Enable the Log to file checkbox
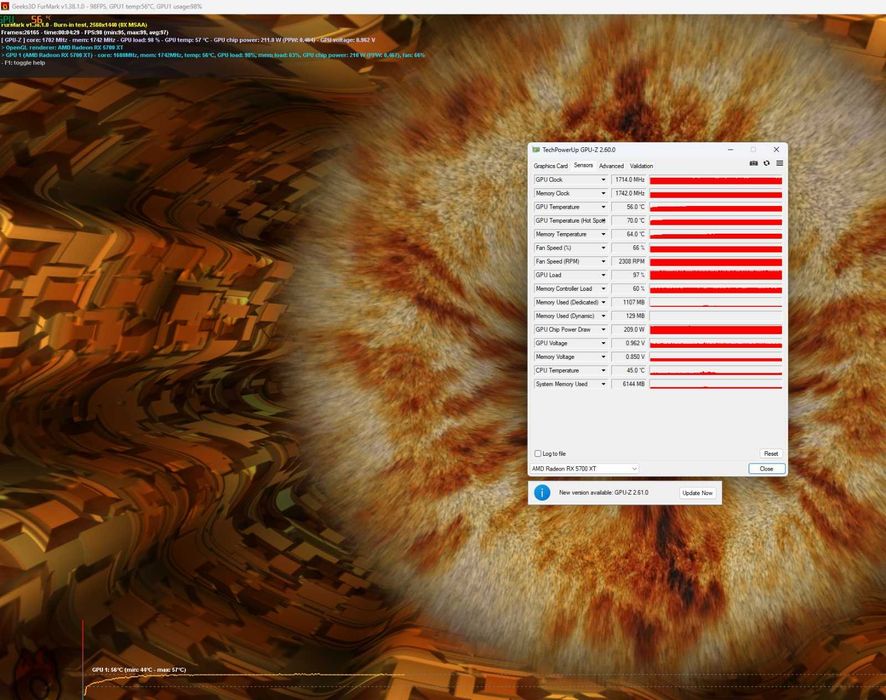886x700 pixels. coord(538,454)
